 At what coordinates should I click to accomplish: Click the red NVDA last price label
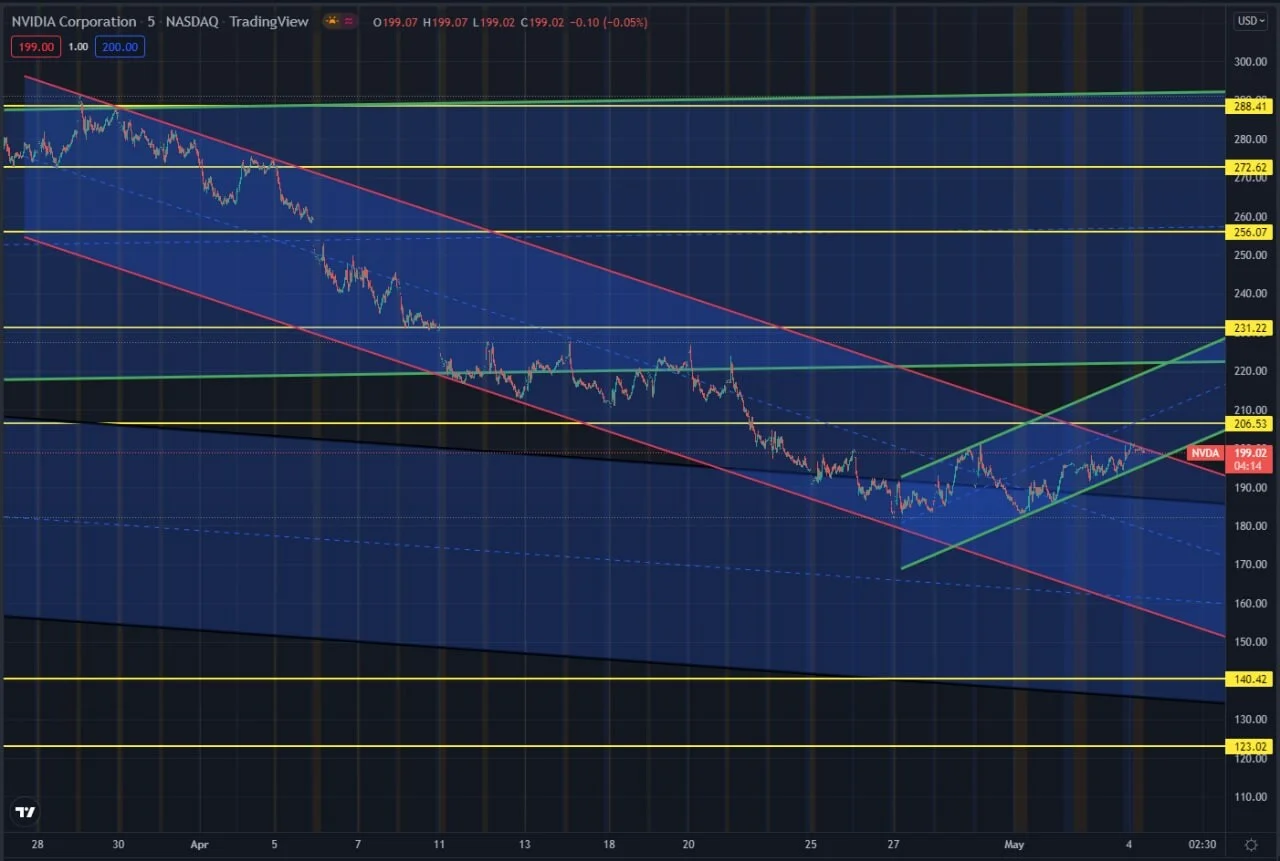[1206, 453]
